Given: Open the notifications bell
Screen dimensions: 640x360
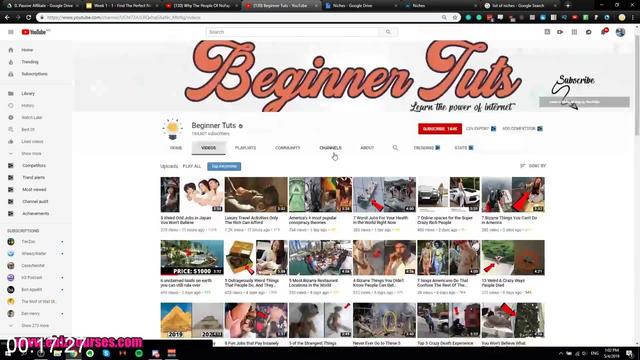Looking at the screenshot, I should (604, 32).
